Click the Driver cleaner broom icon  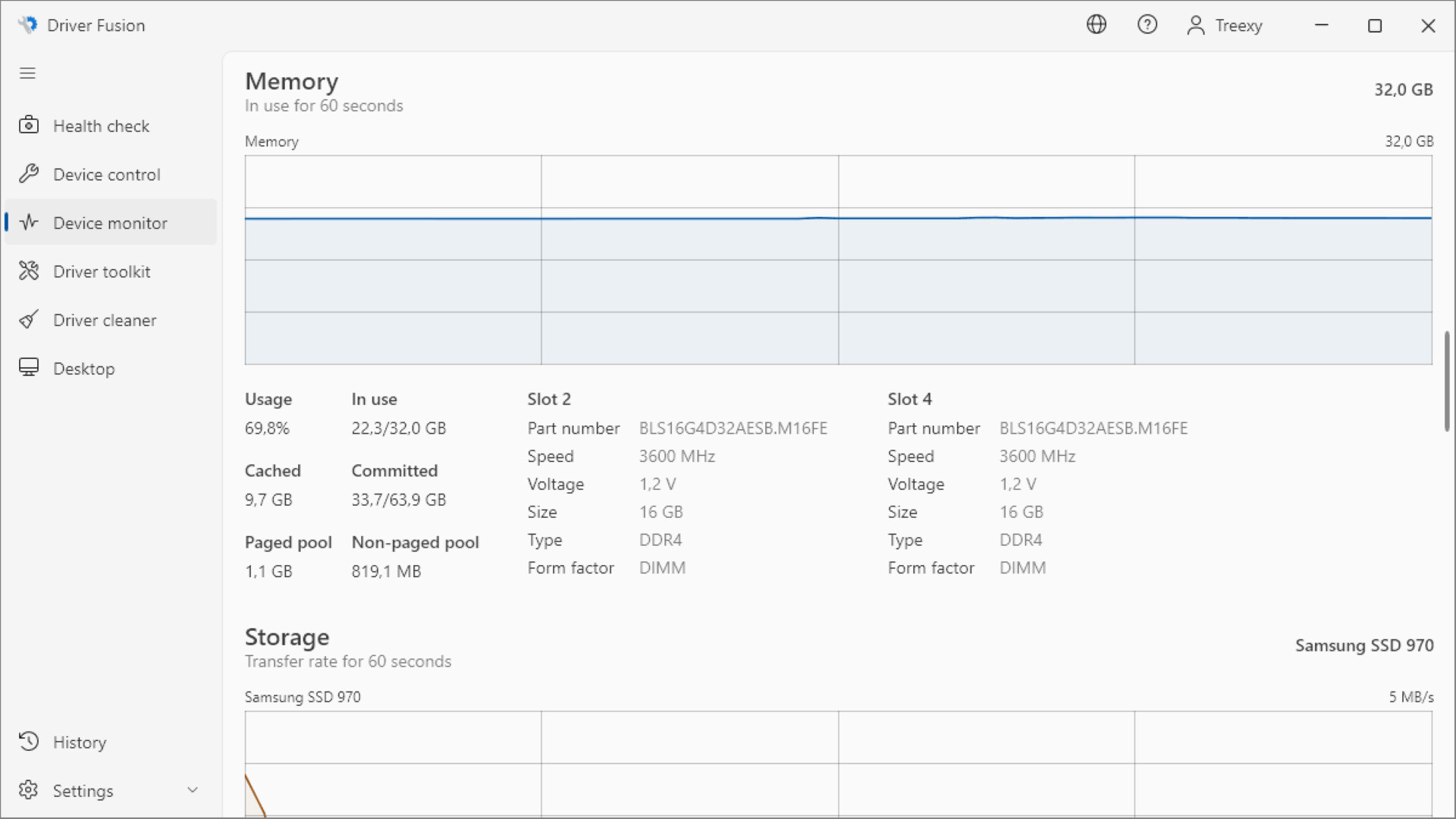pos(29,319)
